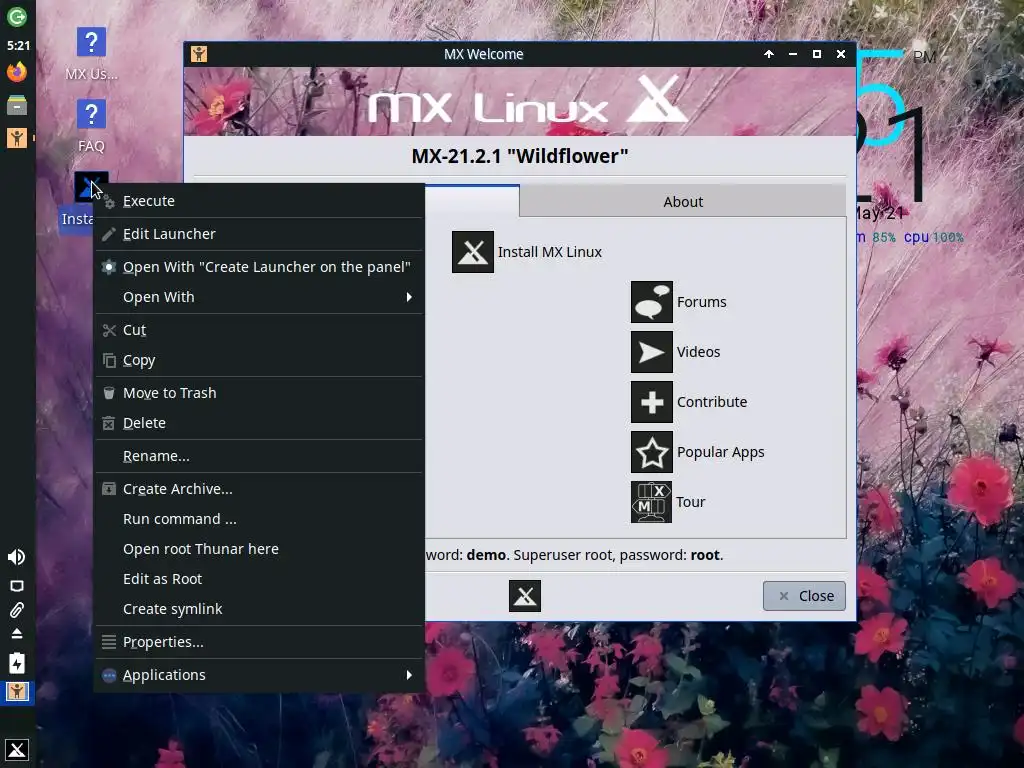Click the Popular Apps label
Screen dimensions: 1024x768
[720, 453]
